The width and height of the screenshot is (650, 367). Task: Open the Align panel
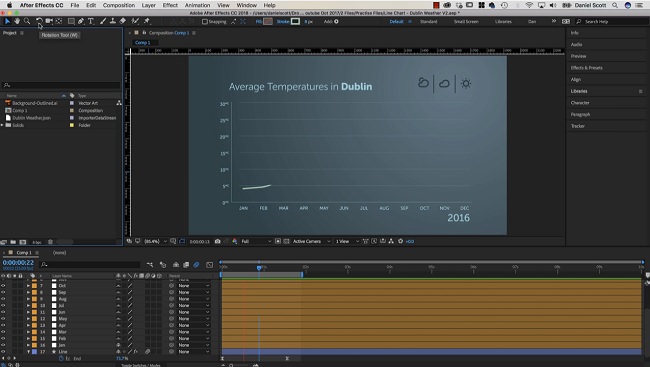pos(575,79)
